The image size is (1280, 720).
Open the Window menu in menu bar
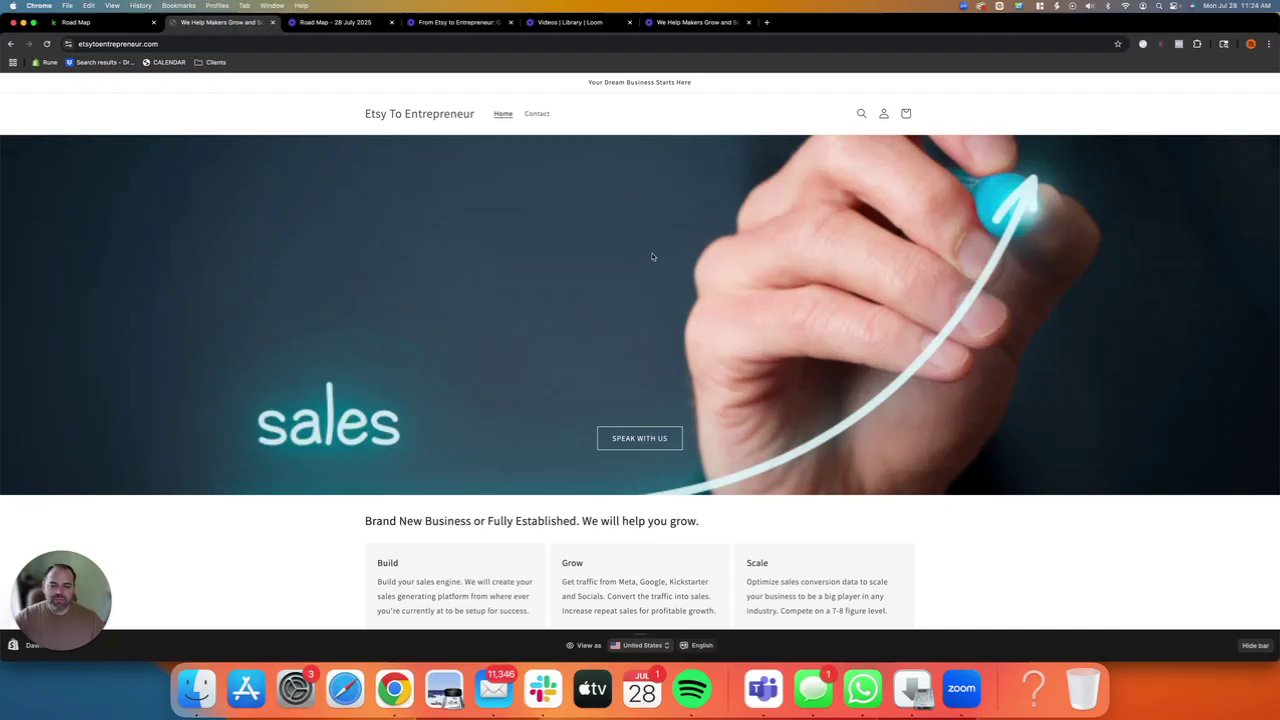tap(272, 6)
